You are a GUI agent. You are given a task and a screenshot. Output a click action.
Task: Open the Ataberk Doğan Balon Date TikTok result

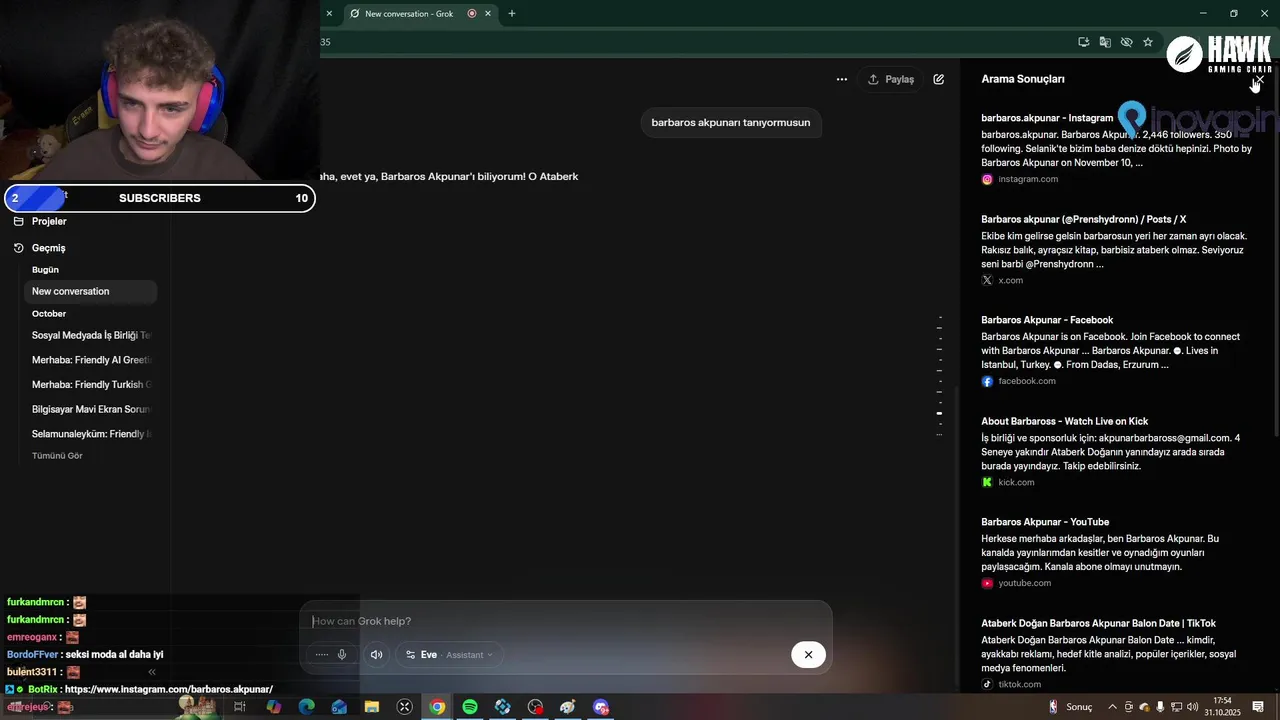(x=1098, y=623)
